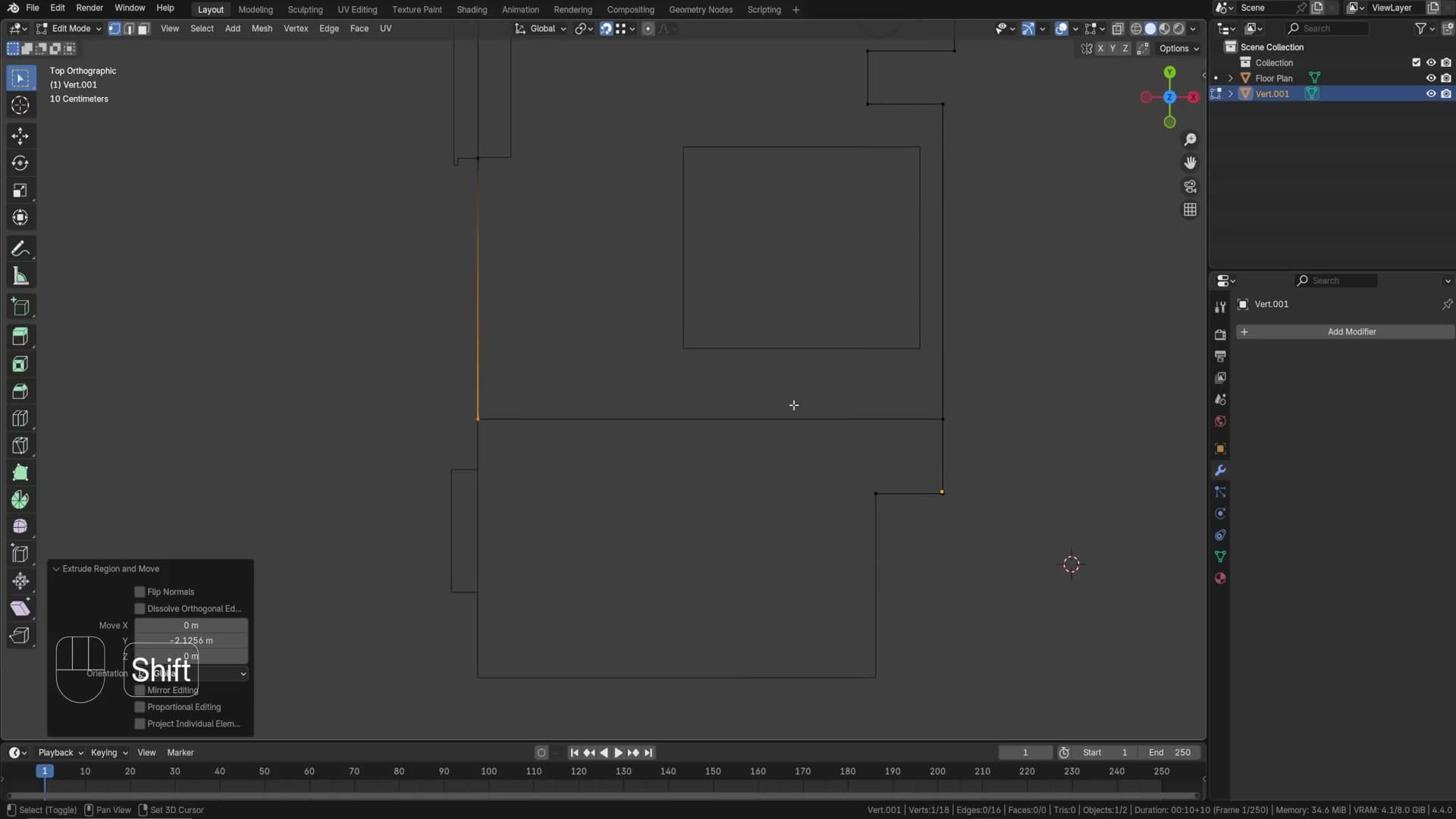1456x819 pixels.
Task: Toggle X-ray display in header
Action: 1118,29
